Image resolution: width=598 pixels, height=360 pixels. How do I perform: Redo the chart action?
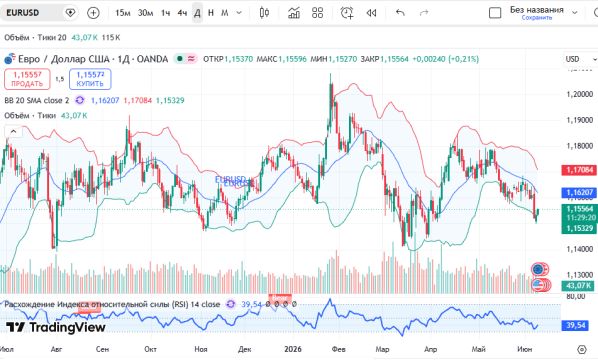(x=424, y=13)
